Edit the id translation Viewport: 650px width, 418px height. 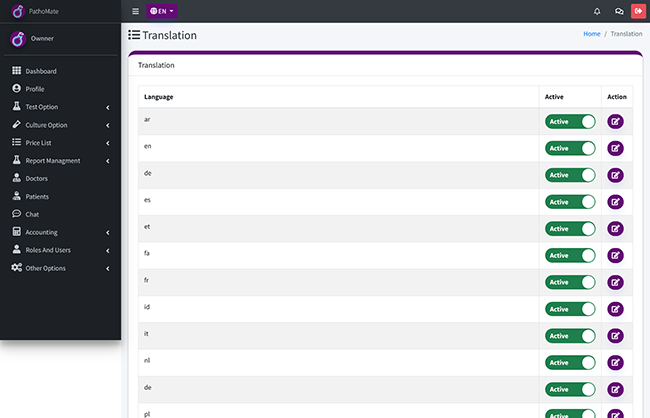click(x=615, y=309)
